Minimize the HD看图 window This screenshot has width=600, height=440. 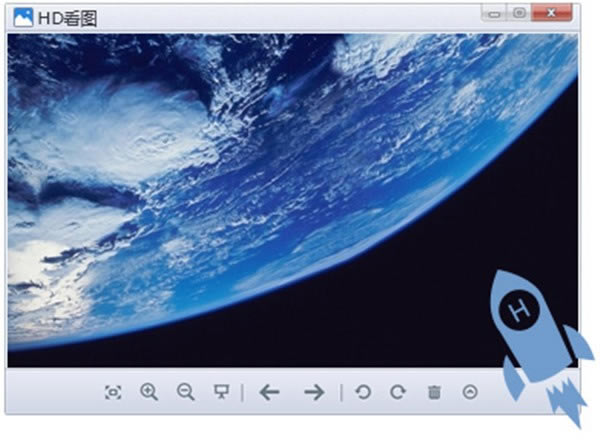[494, 13]
